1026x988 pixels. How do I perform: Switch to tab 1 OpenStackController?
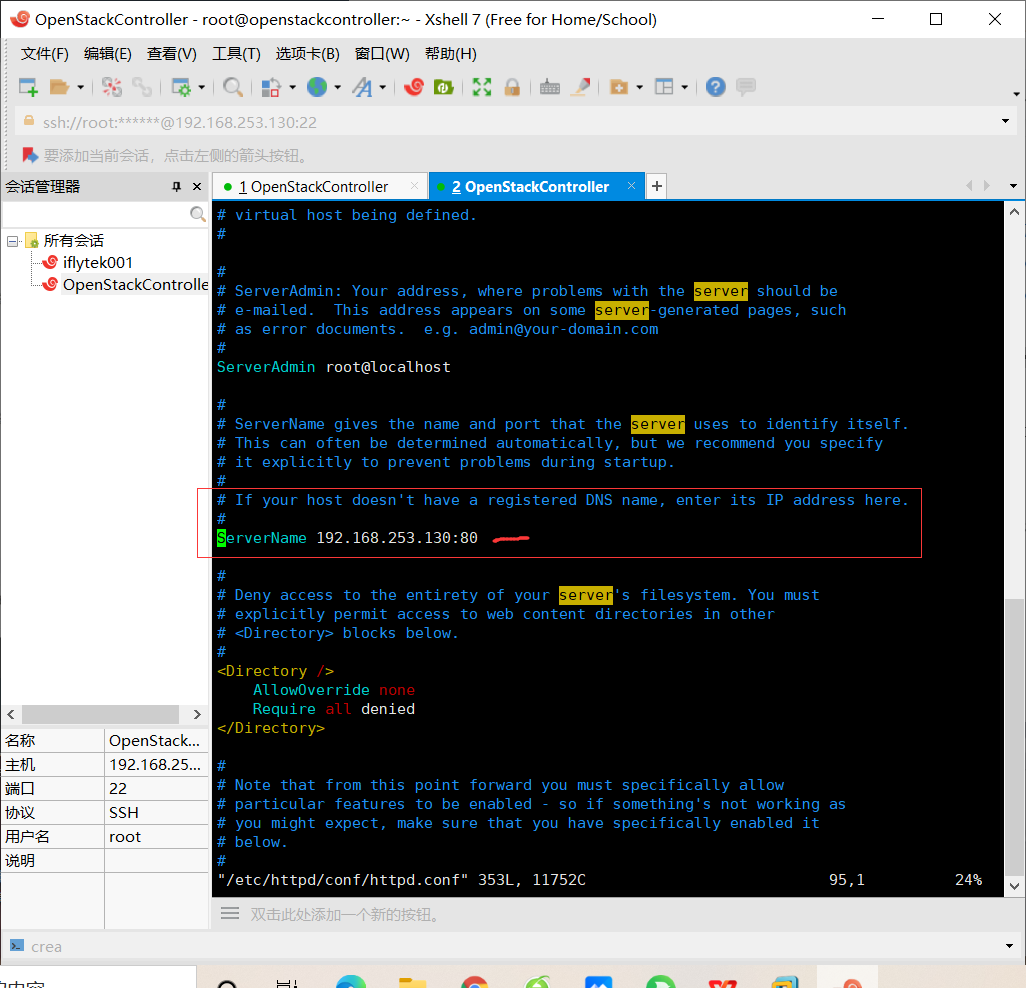point(319,187)
